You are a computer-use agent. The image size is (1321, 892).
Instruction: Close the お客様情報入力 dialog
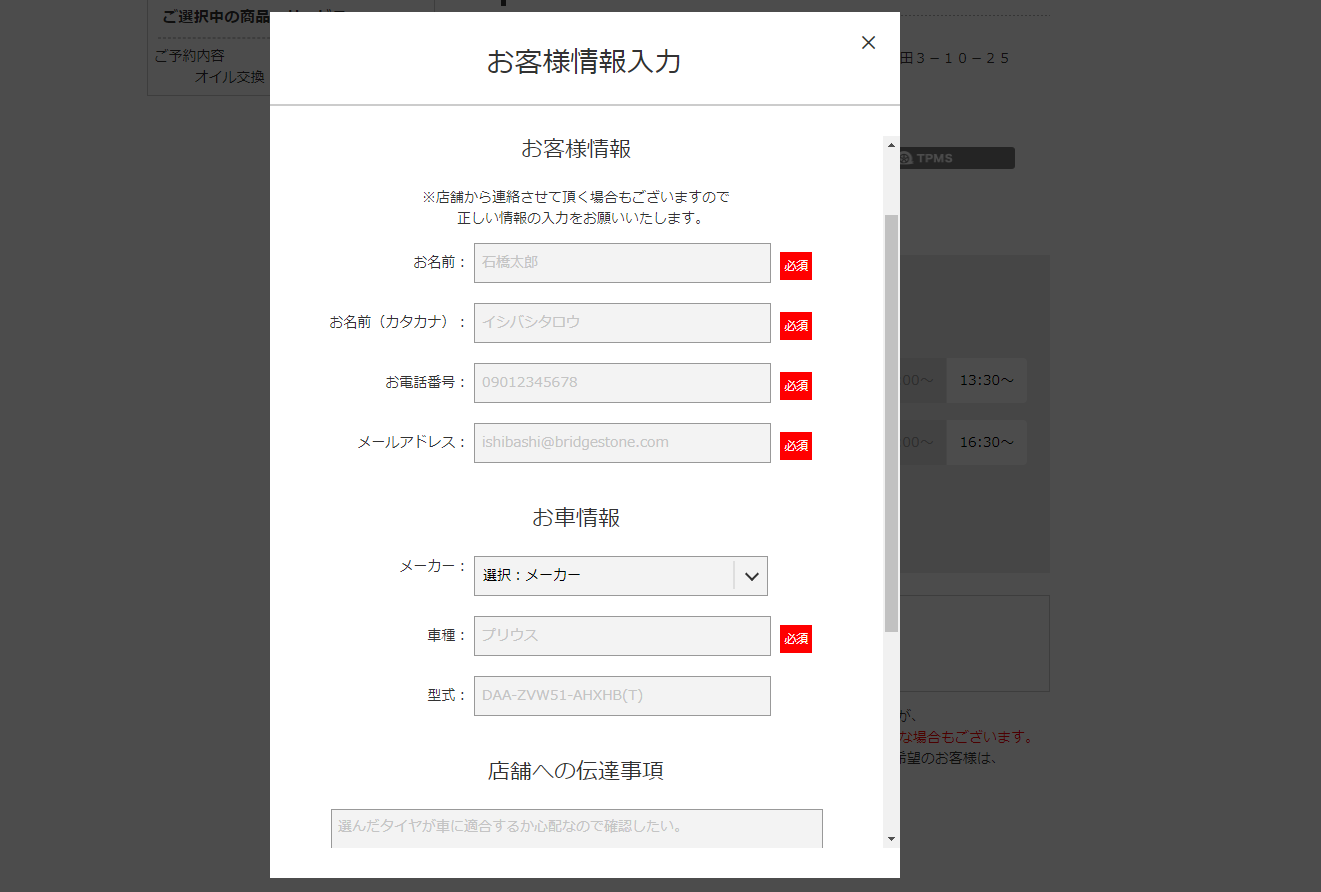pos(868,42)
